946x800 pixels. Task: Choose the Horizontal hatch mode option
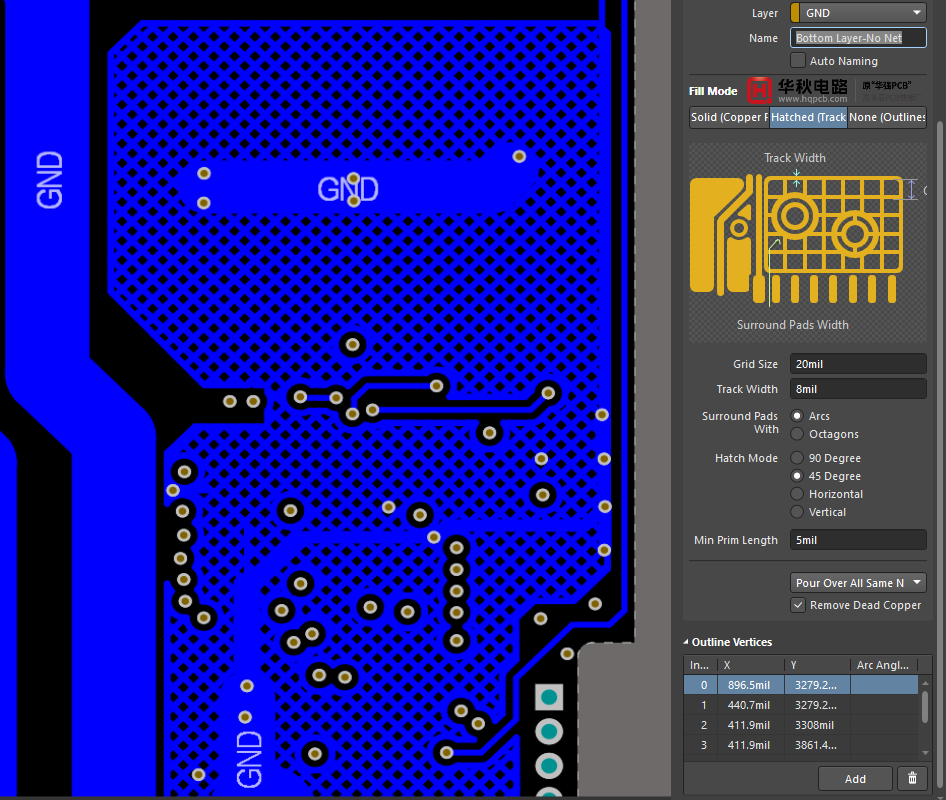(x=797, y=494)
